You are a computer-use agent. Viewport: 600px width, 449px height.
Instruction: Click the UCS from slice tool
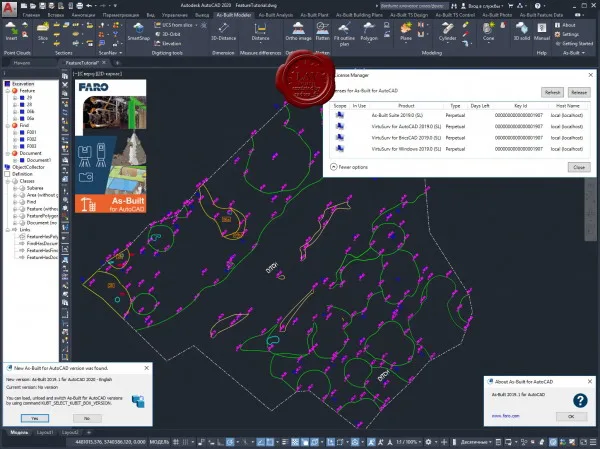click(174, 25)
